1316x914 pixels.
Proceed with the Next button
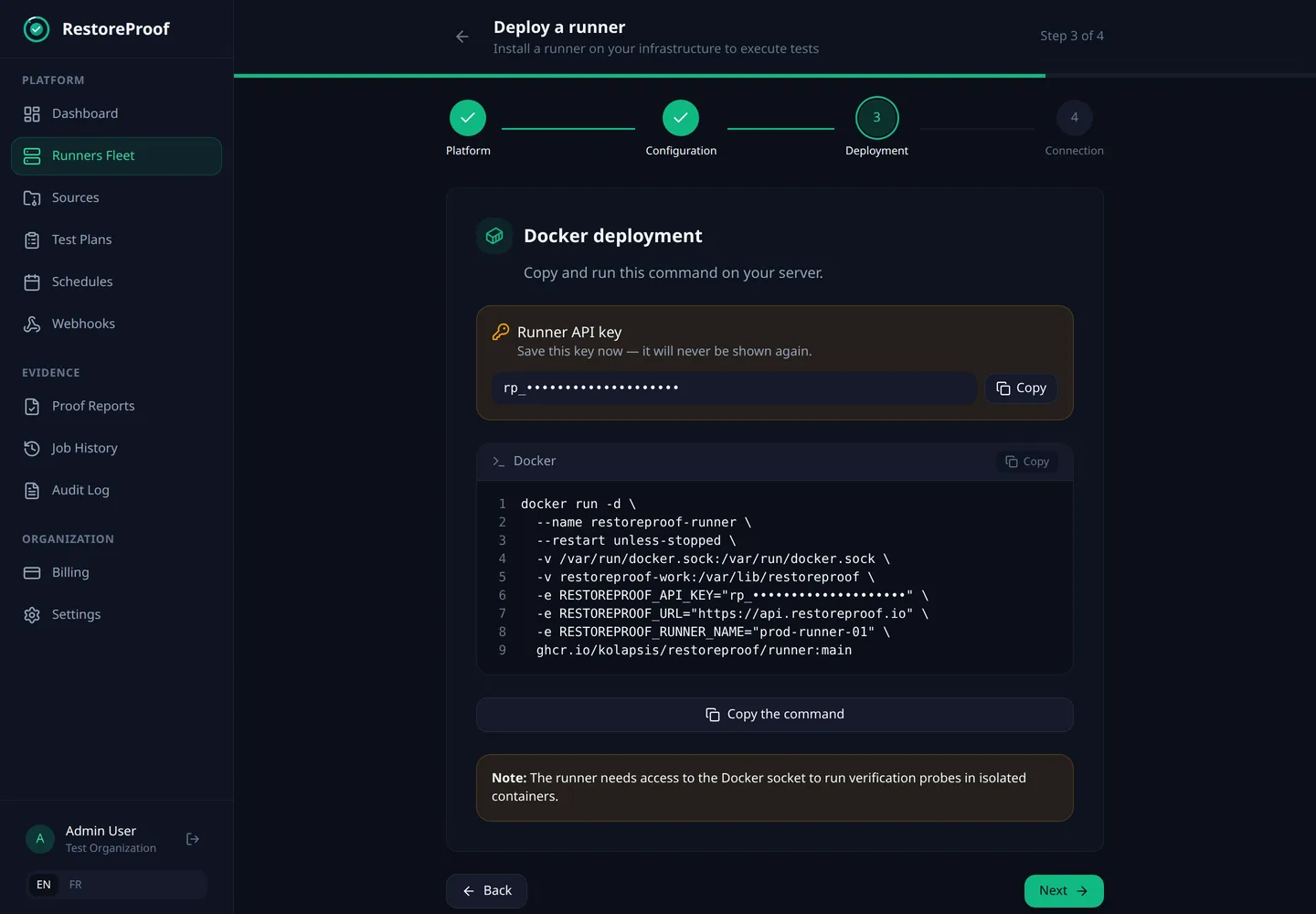pos(1064,891)
